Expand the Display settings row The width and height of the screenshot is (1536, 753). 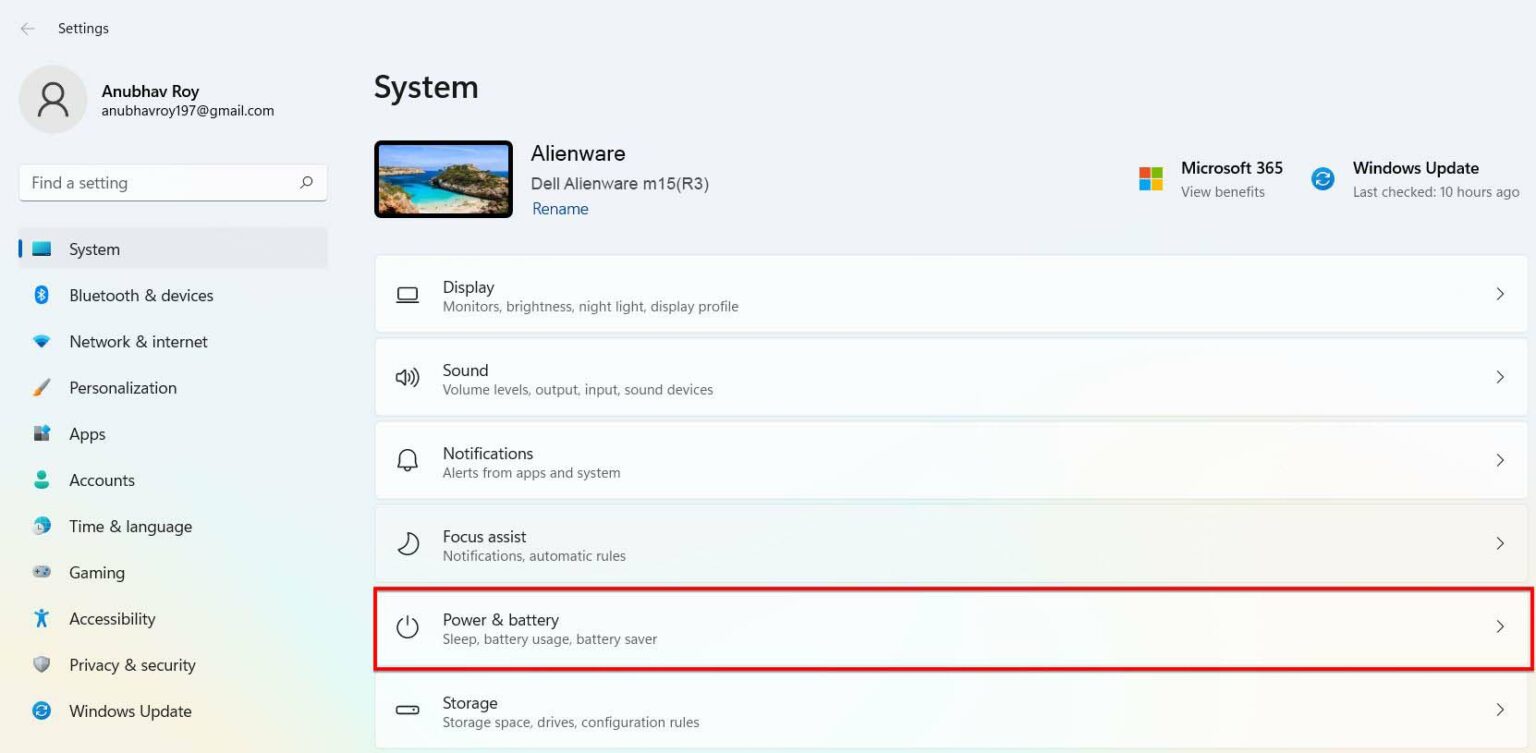coord(950,294)
